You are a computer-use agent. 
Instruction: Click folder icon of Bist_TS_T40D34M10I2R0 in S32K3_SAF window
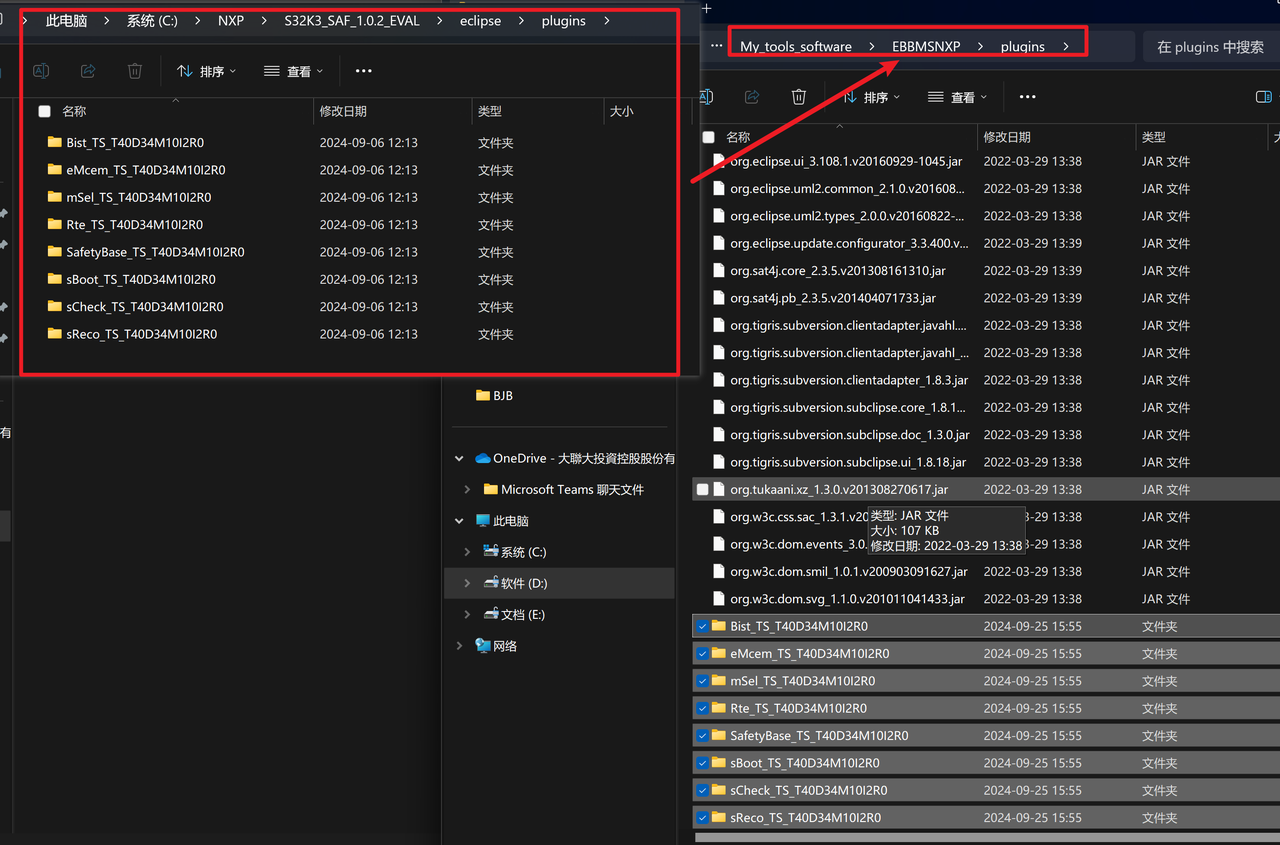pos(55,142)
